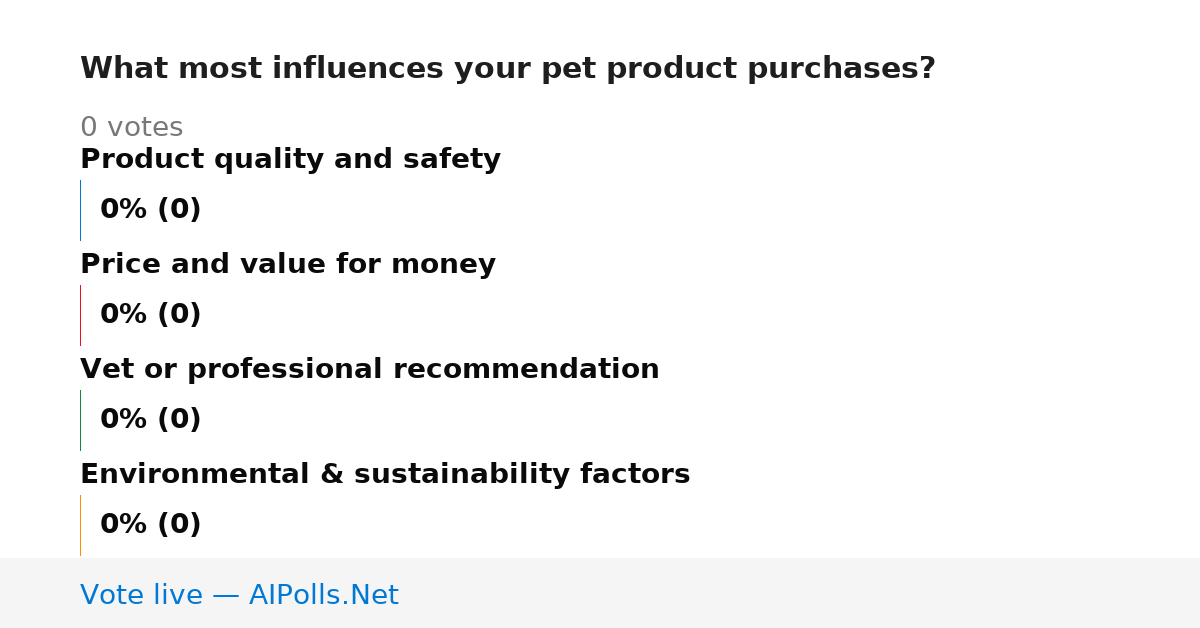Viewport: 1200px width, 628px height.
Task: Click the blue bar for Product quality
Action: tap(81, 210)
